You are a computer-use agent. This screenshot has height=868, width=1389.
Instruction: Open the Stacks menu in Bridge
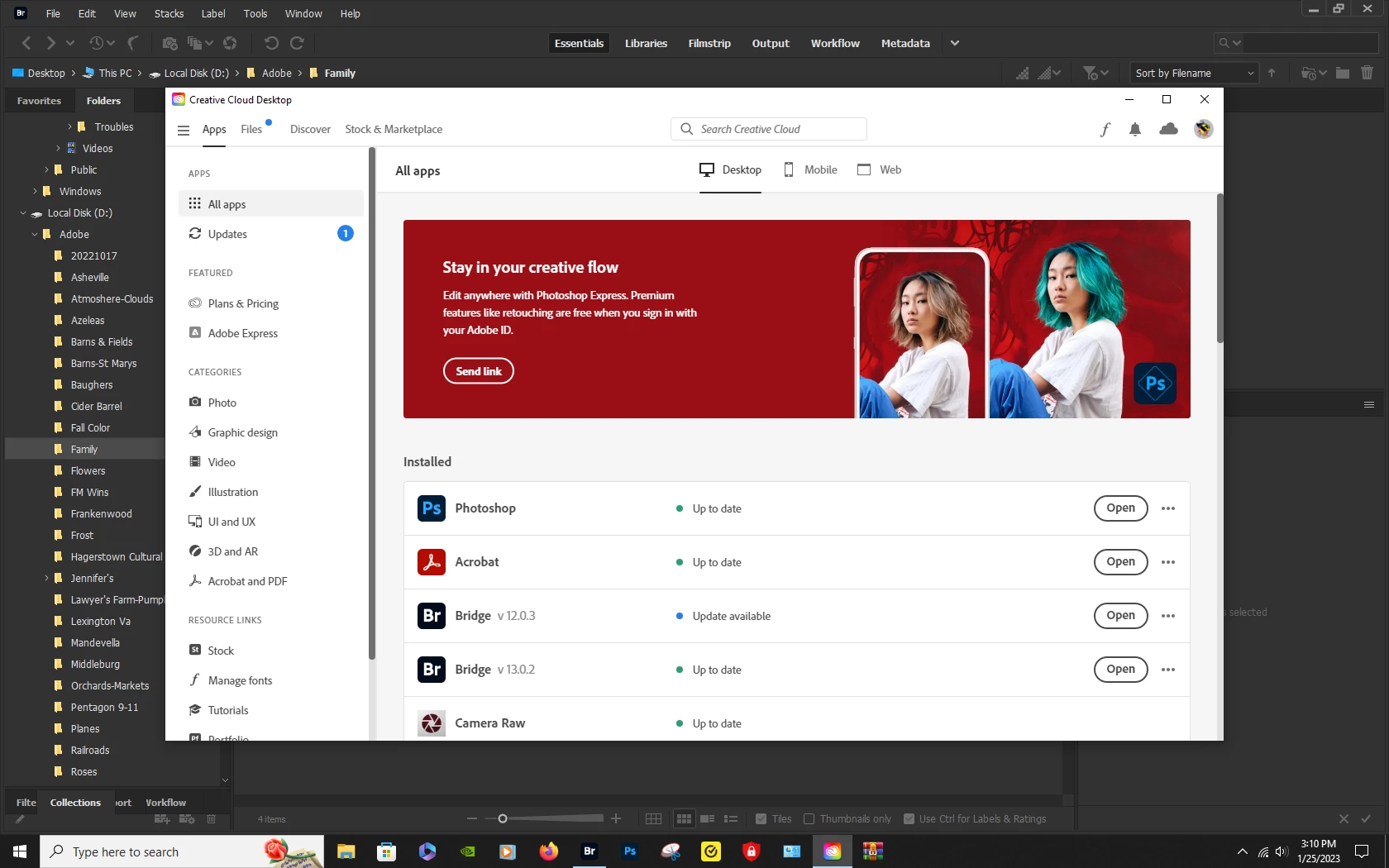coord(169,13)
